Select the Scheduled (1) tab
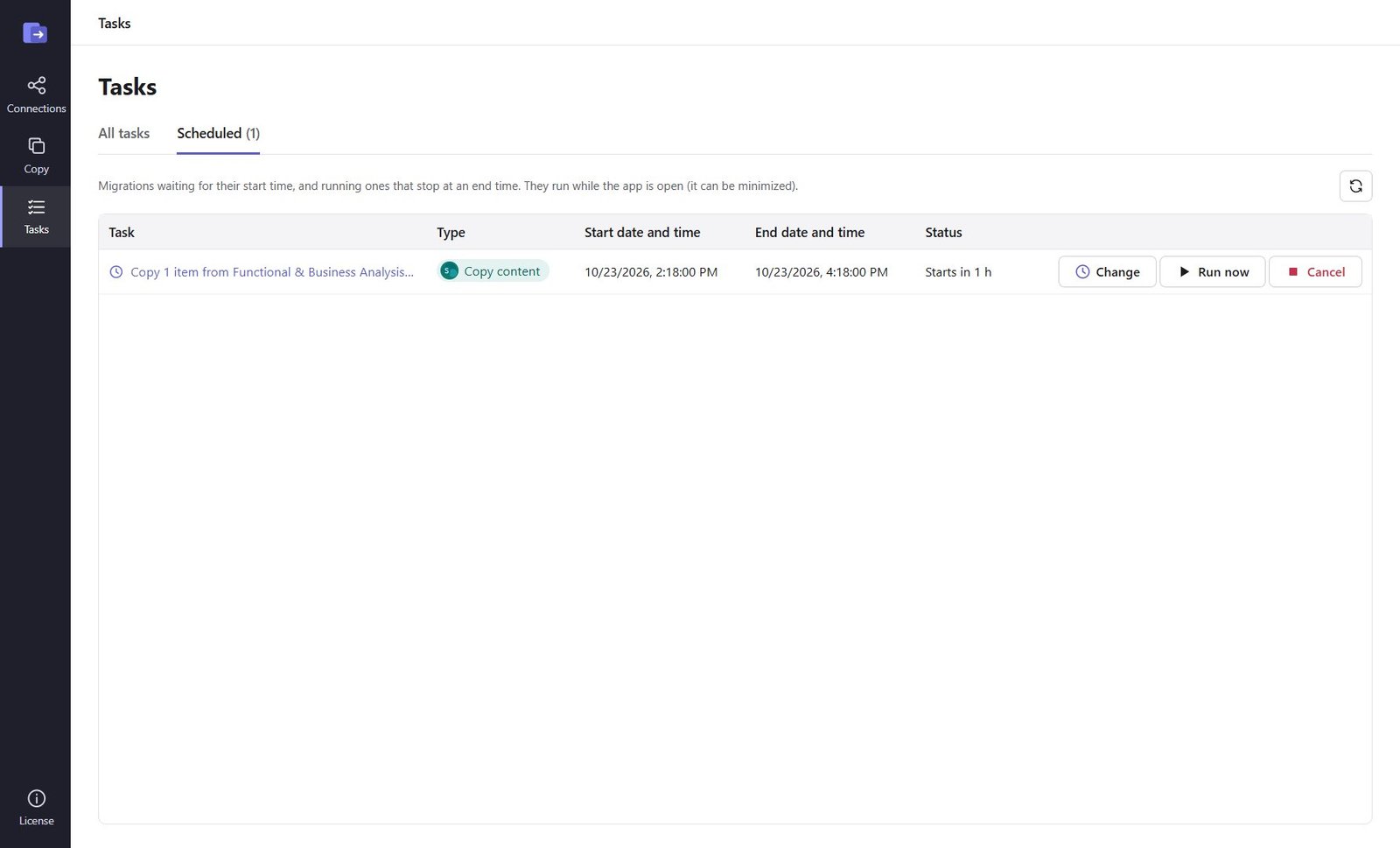This screenshot has height=848, width=1400. pyautogui.click(x=218, y=133)
